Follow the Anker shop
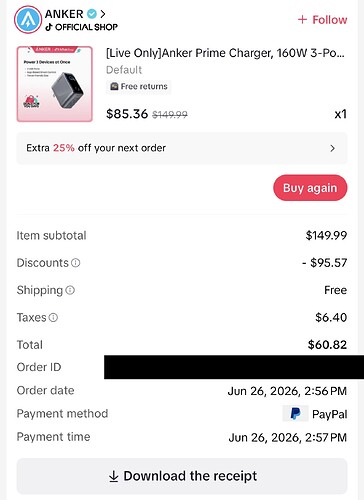 [x=322, y=20]
